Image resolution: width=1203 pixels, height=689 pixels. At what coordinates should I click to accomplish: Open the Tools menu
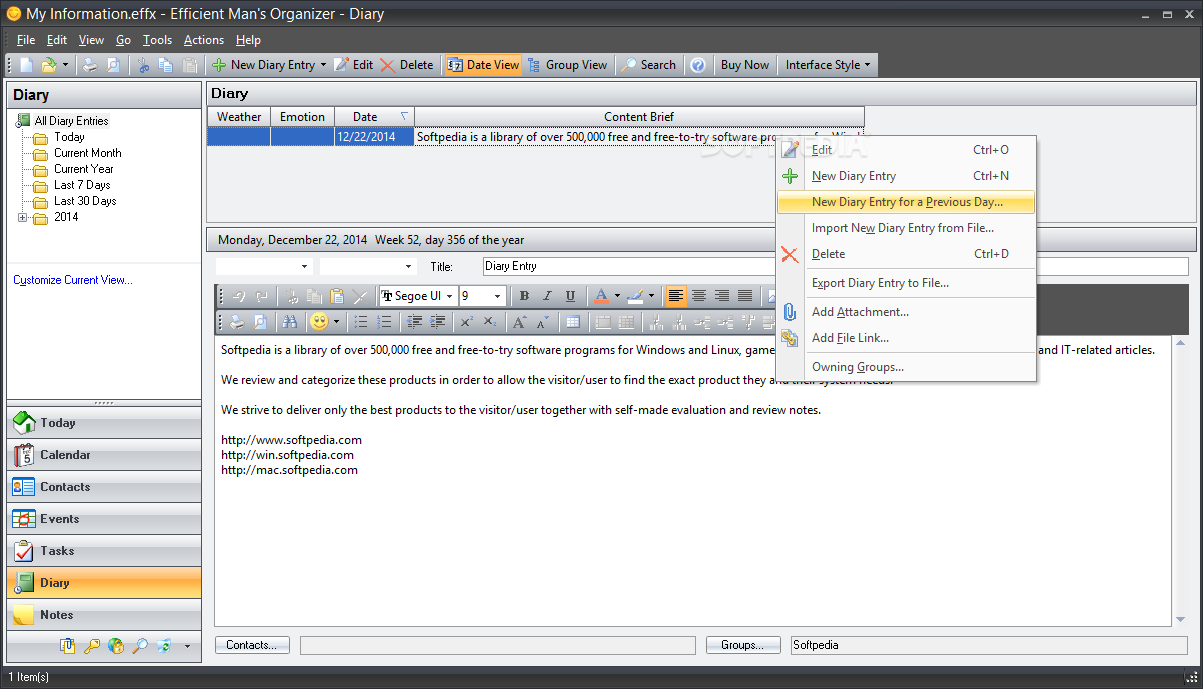point(157,40)
